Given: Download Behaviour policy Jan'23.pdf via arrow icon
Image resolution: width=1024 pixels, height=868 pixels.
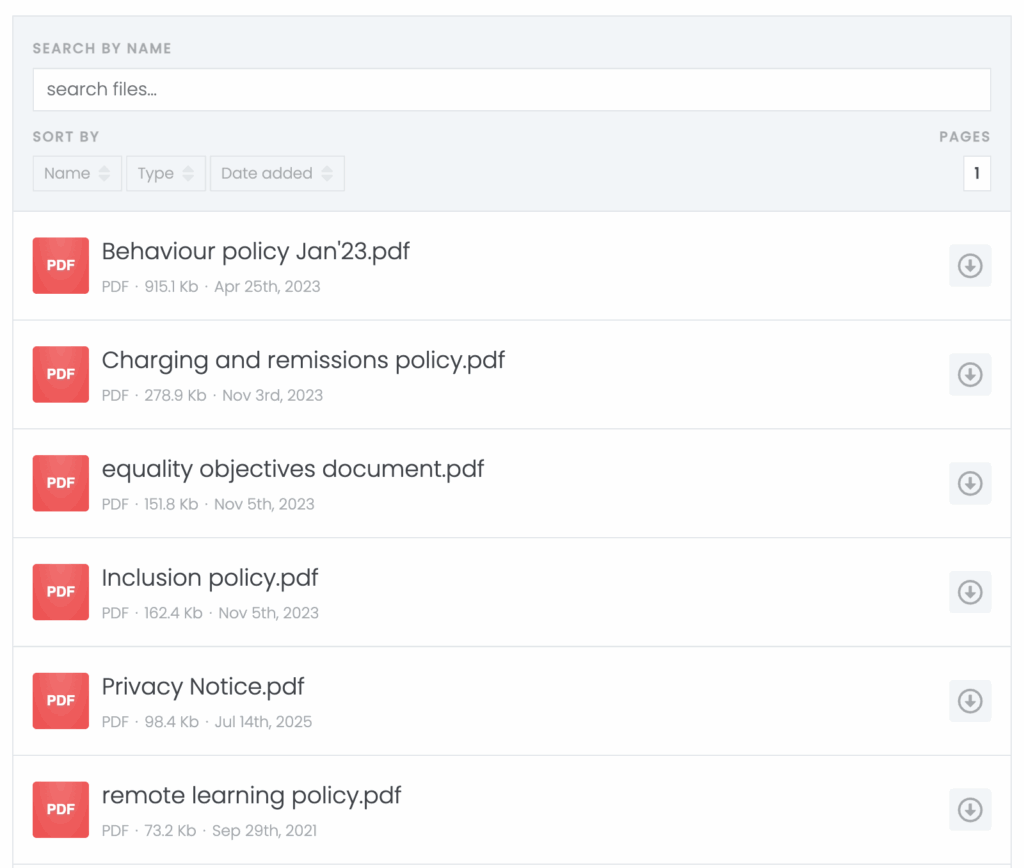Looking at the screenshot, I should [x=969, y=266].
